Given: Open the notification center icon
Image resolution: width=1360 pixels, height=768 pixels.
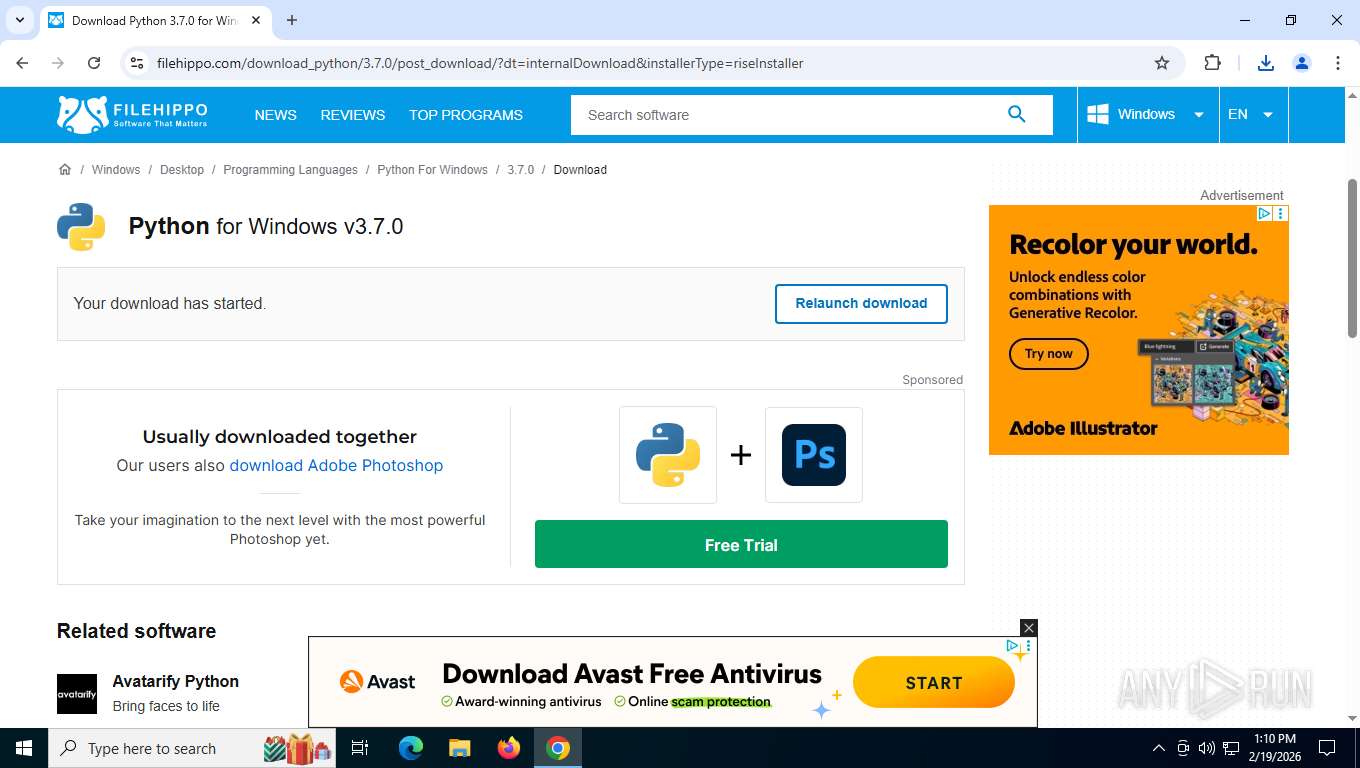Looking at the screenshot, I should [1327, 748].
